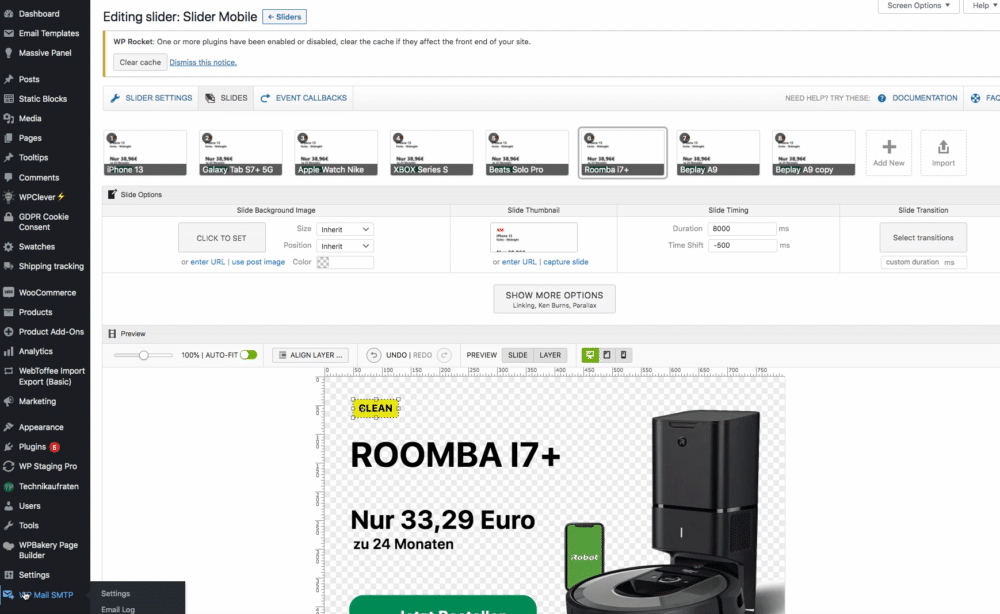
Task: Open the background Size dropdown
Action: [344, 230]
